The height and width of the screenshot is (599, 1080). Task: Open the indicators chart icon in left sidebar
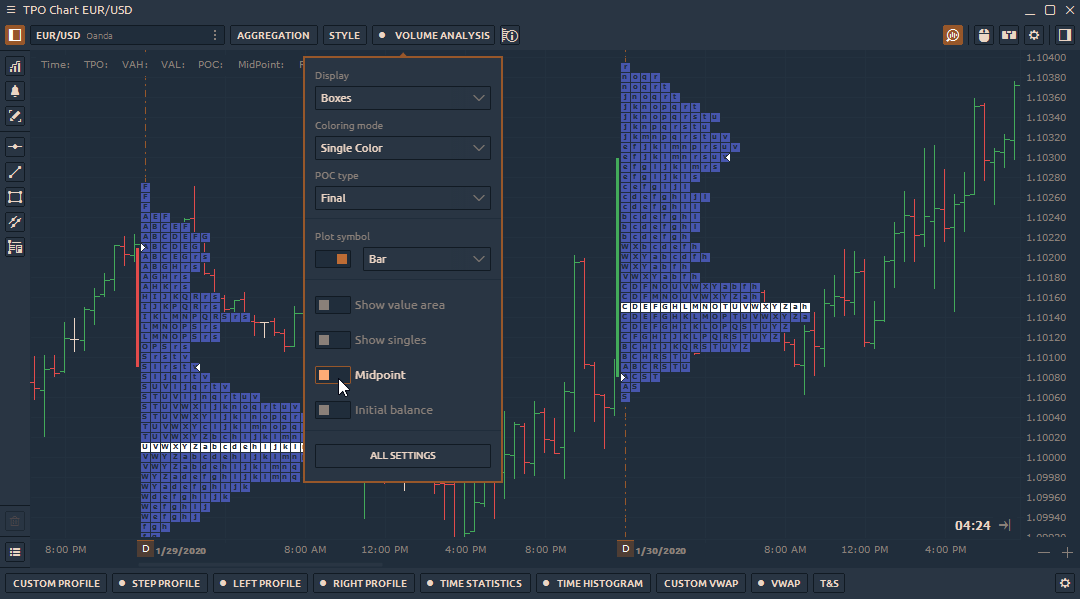point(14,66)
